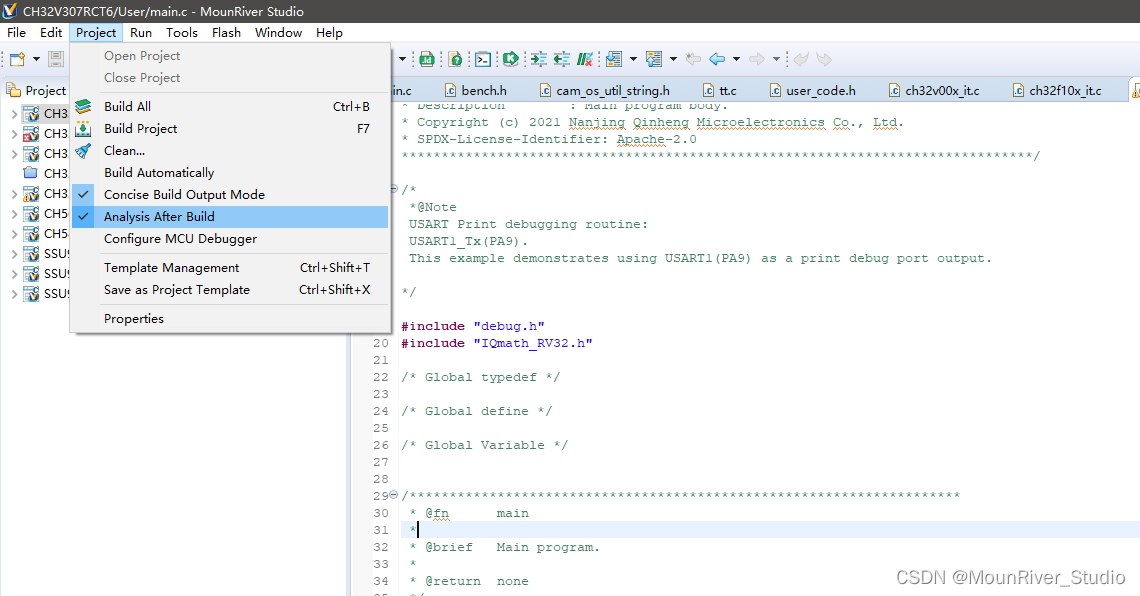This screenshot has width=1140, height=596.
Task: Switch to the tt.c tab
Action: [720, 90]
